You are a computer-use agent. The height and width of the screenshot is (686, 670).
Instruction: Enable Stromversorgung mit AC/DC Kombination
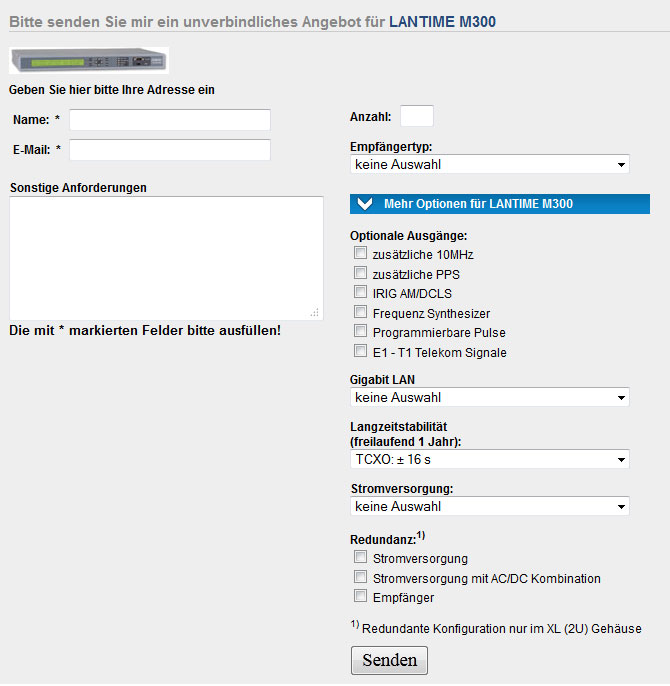(361, 577)
